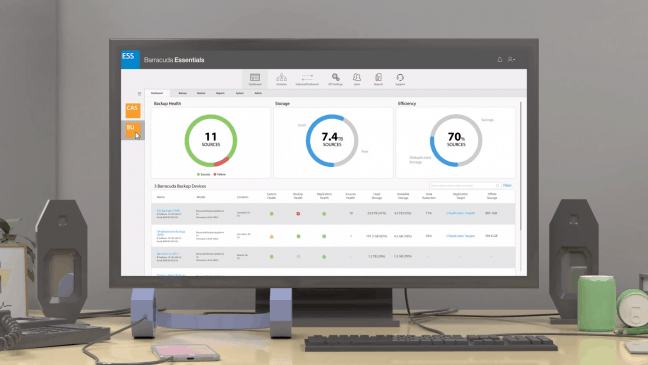Click the Storage 7.4 TB donut chart
The image size is (648, 365).
click(x=332, y=141)
